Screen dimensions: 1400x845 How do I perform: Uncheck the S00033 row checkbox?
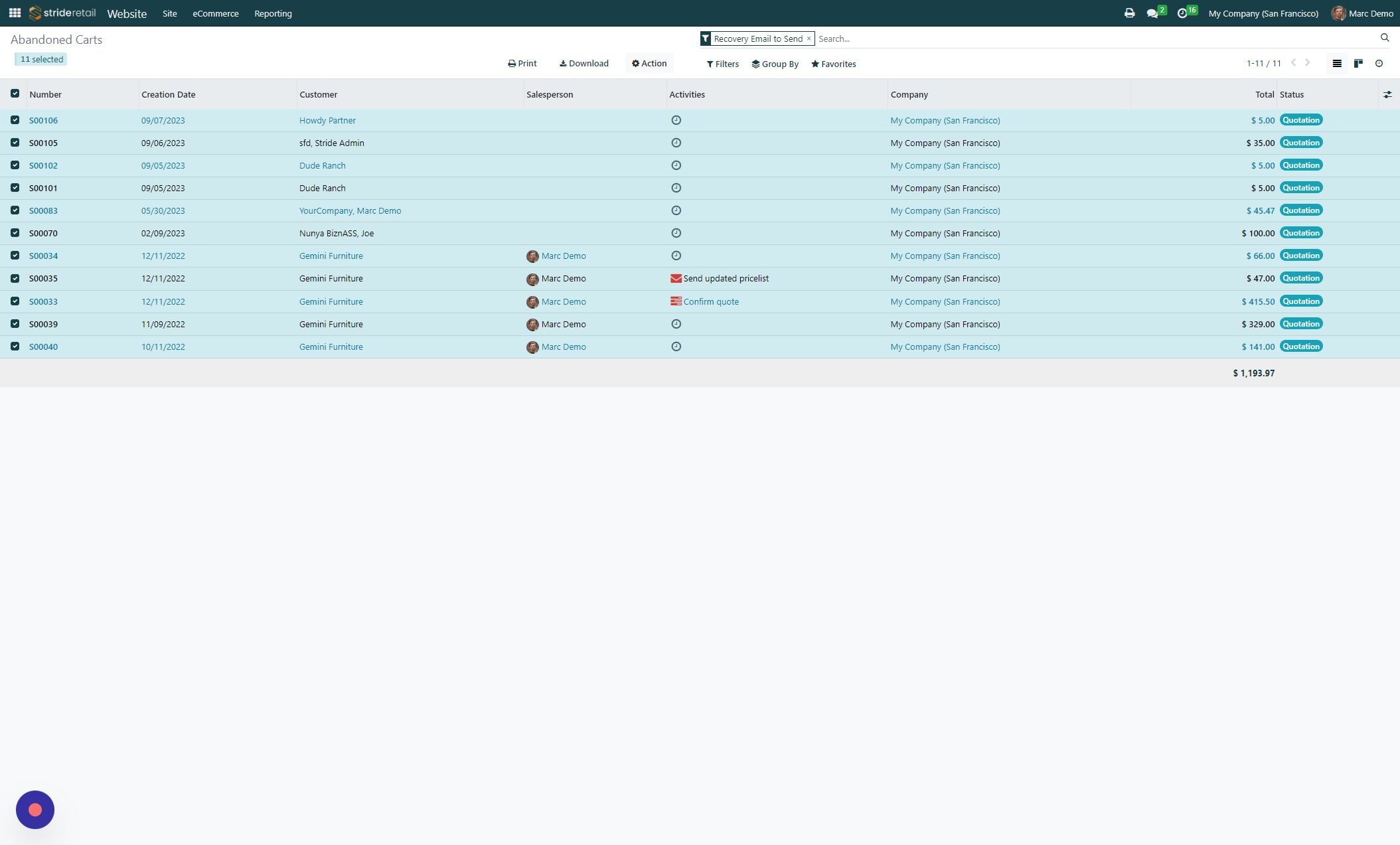pyautogui.click(x=15, y=301)
